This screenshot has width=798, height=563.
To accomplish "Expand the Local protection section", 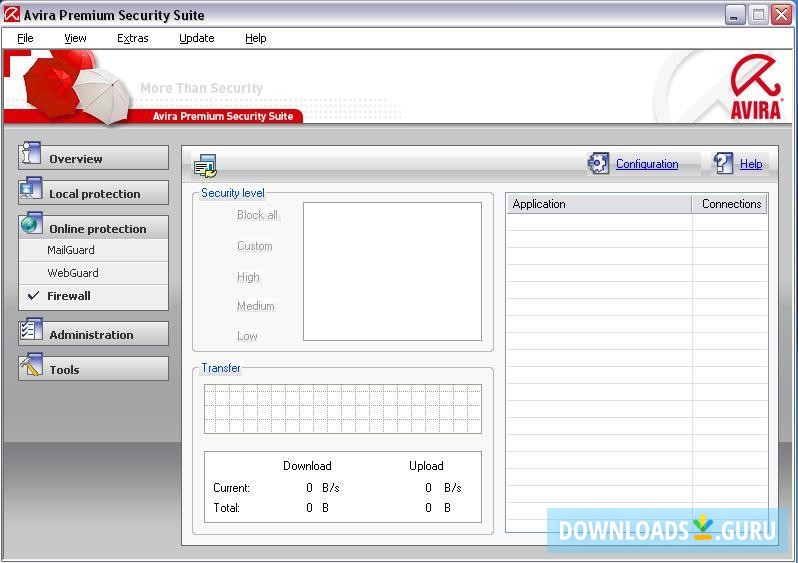I will click(x=94, y=193).
